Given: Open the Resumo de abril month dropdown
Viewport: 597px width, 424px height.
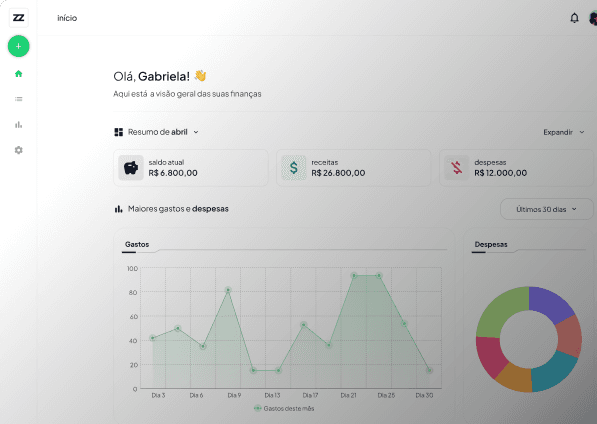Looking at the screenshot, I should pos(156,132).
